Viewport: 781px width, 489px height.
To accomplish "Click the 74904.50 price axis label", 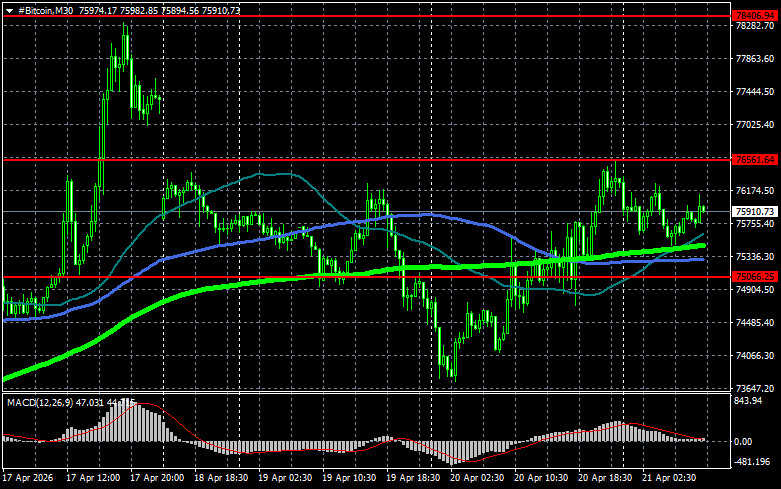I will [x=755, y=289].
